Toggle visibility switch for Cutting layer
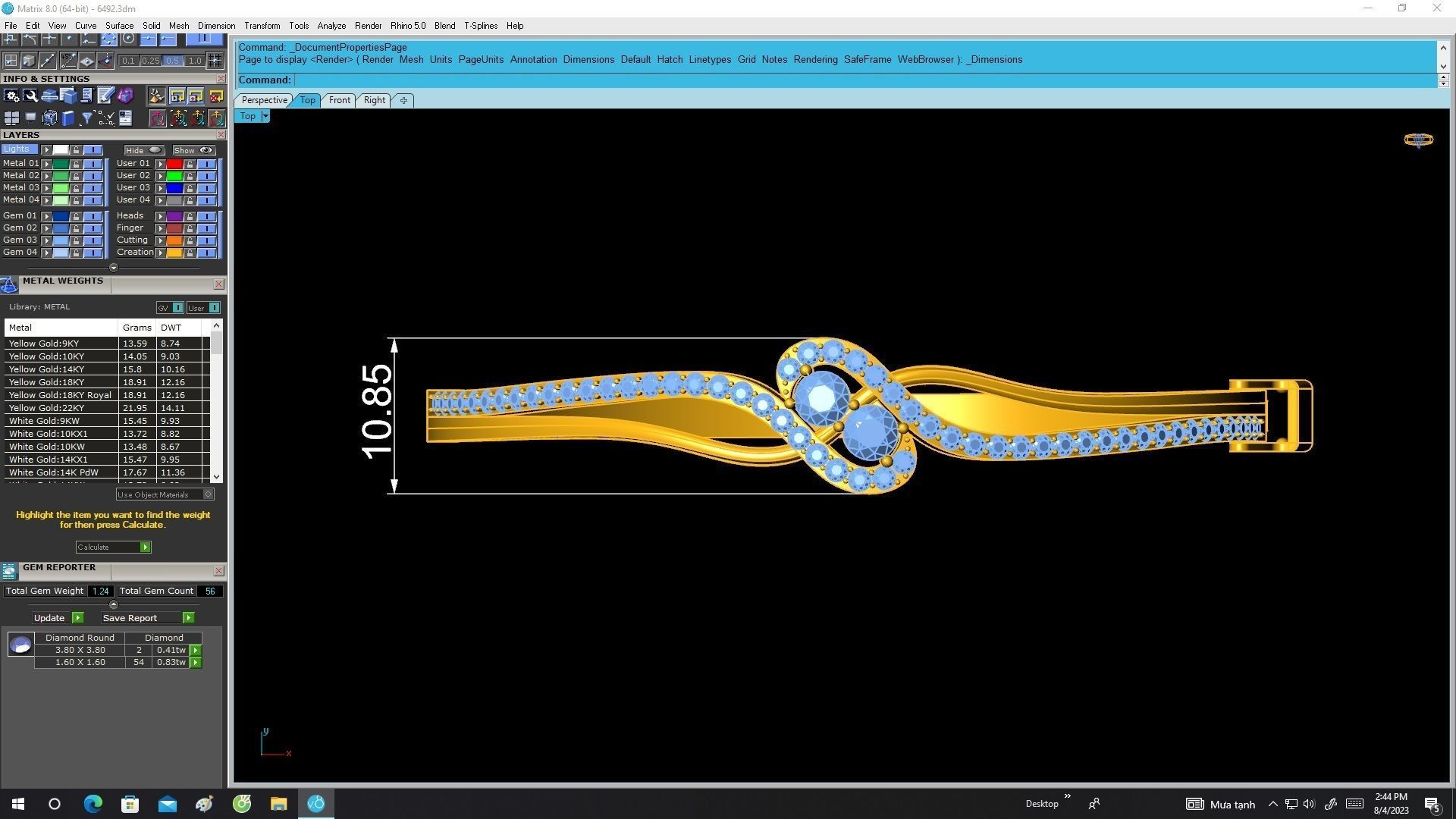Viewport: 1456px width, 819px height. pos(206,240)
